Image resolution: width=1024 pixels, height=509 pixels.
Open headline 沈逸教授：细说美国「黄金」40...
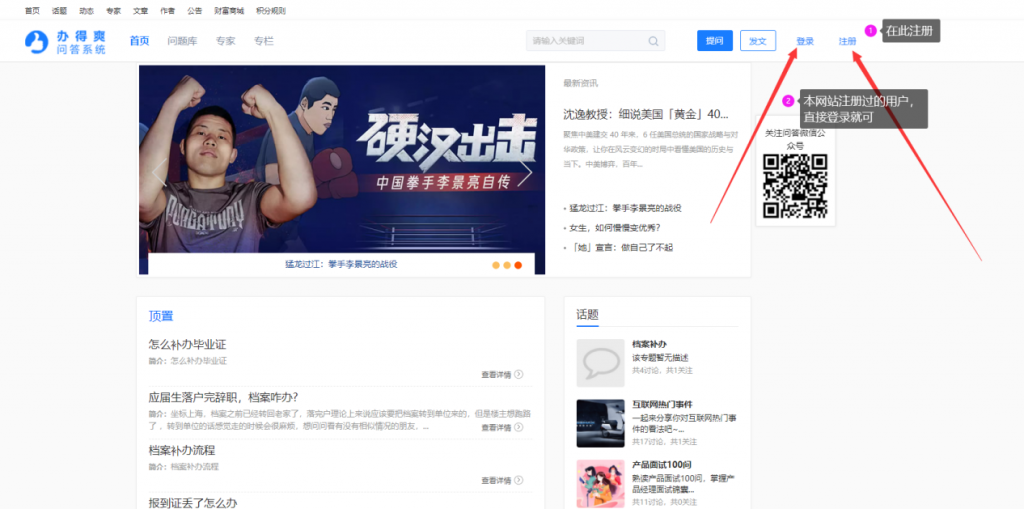(646, 114)
